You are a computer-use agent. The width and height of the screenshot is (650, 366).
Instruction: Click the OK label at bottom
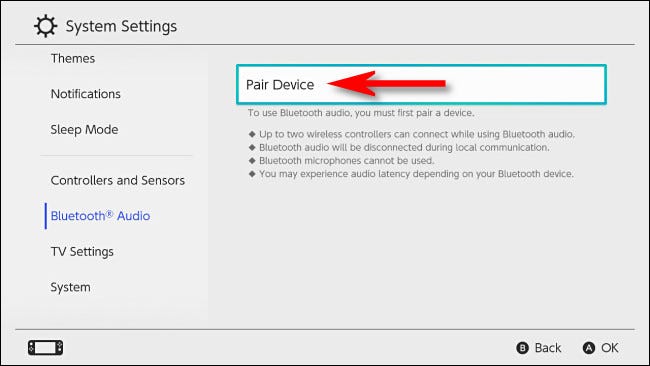(610, 348)
